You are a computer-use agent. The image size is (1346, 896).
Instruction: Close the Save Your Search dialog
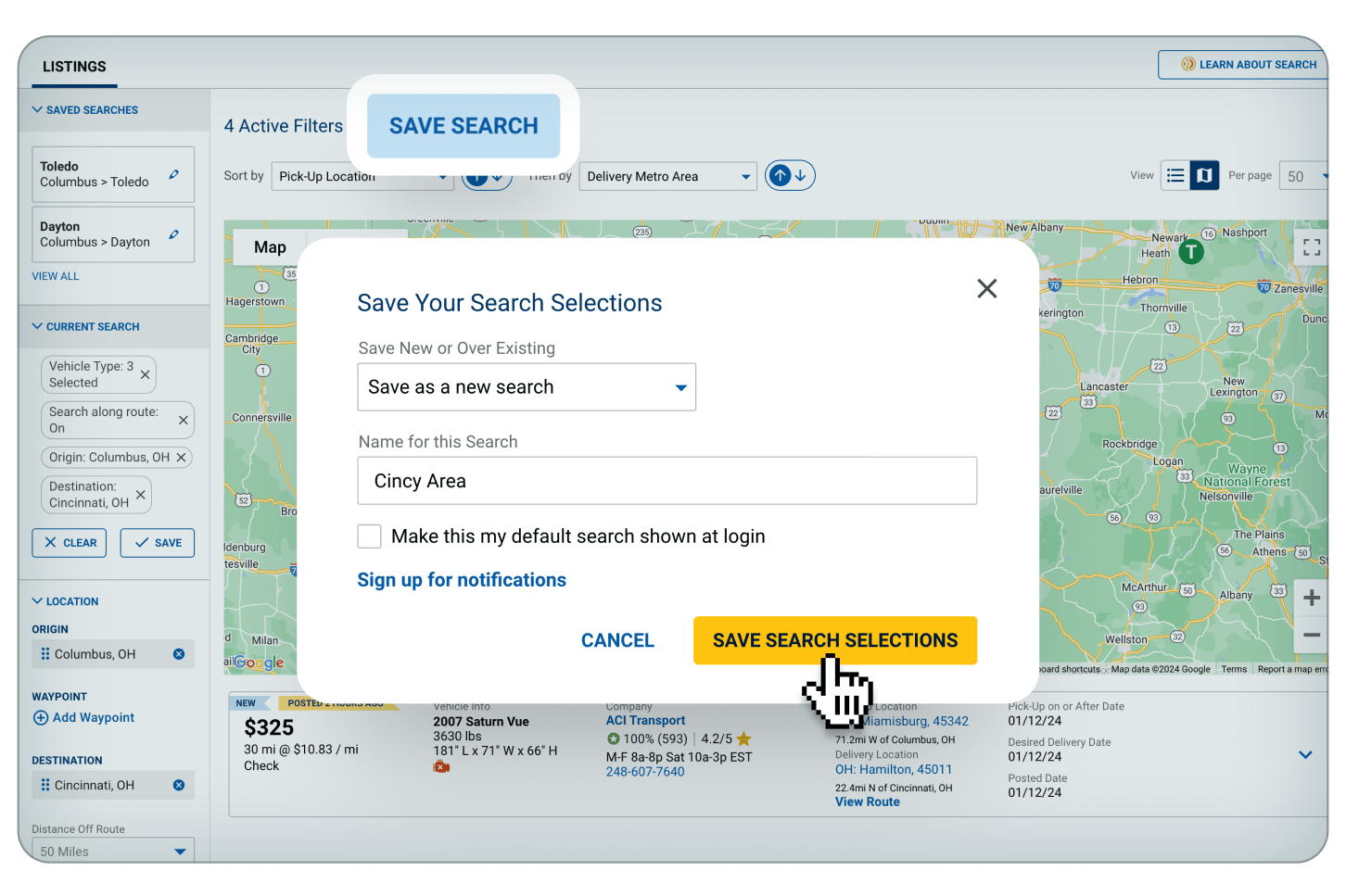[x=986, y=289]
